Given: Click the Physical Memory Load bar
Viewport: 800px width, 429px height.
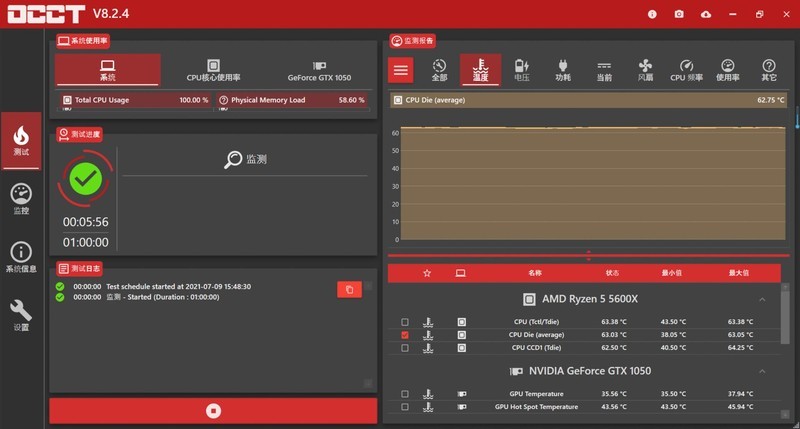Looking at the screenshot, I should [x=292, y=100].
